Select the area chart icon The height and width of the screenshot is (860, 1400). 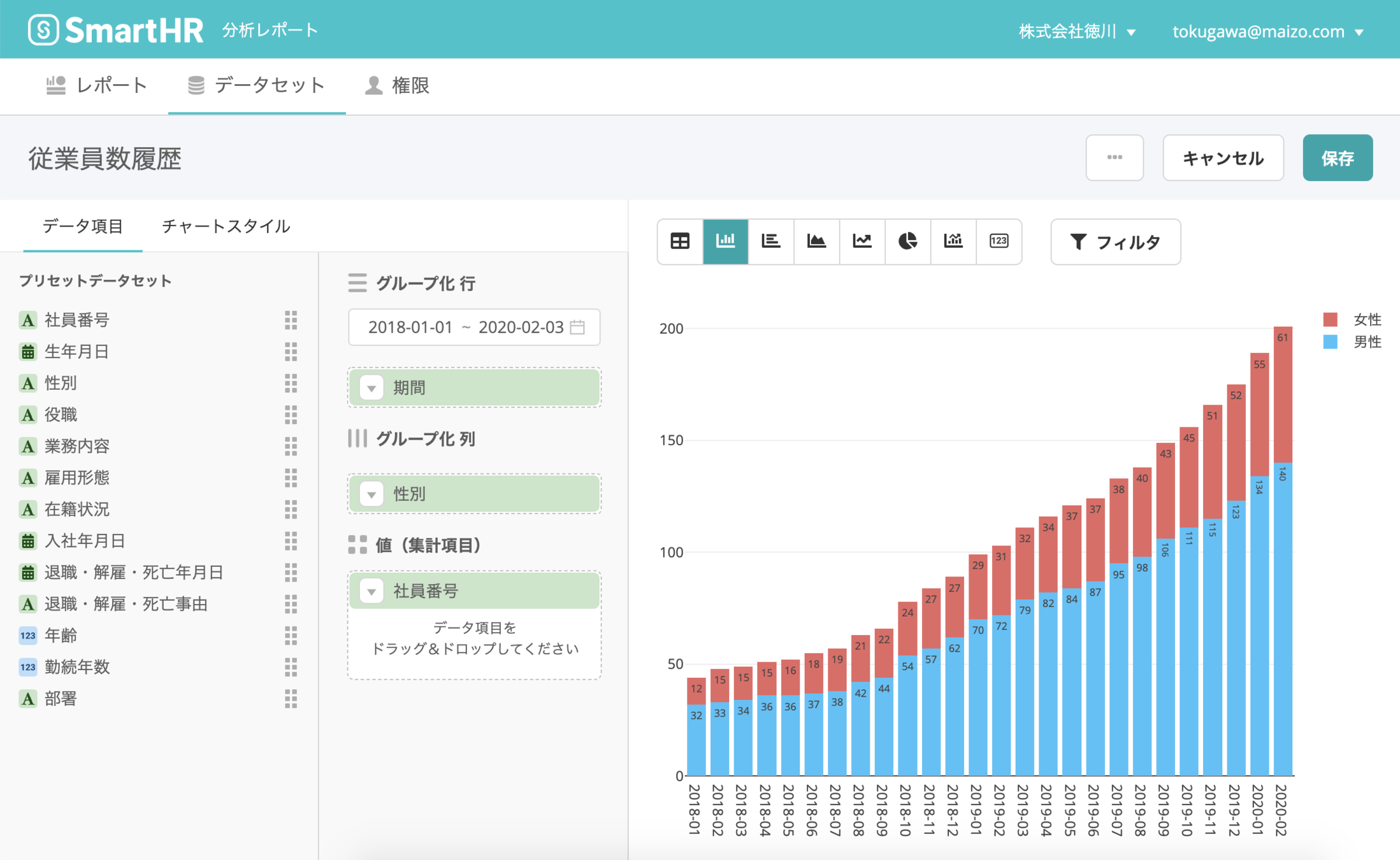[x=816, y=241]
